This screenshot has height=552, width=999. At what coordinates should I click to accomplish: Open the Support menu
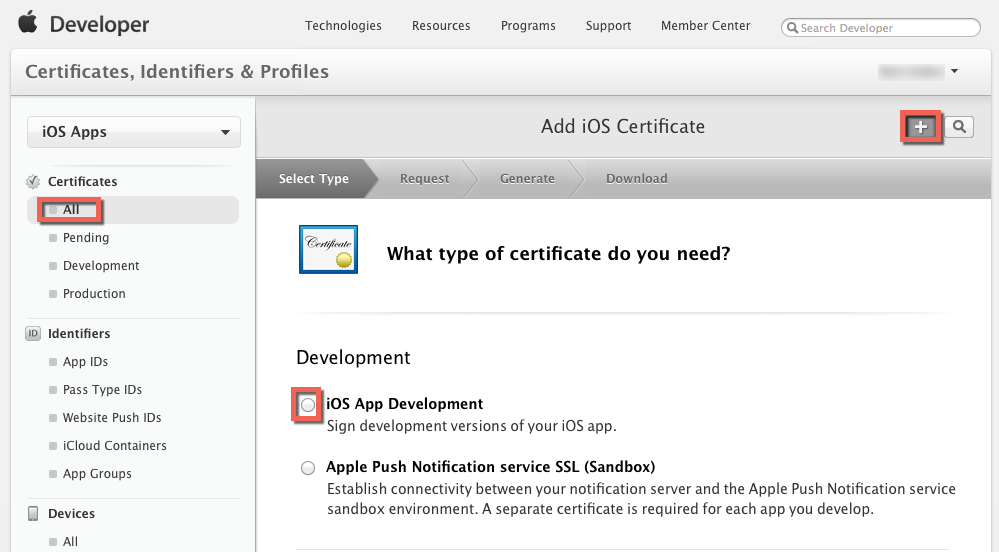(x=608, y=25)
